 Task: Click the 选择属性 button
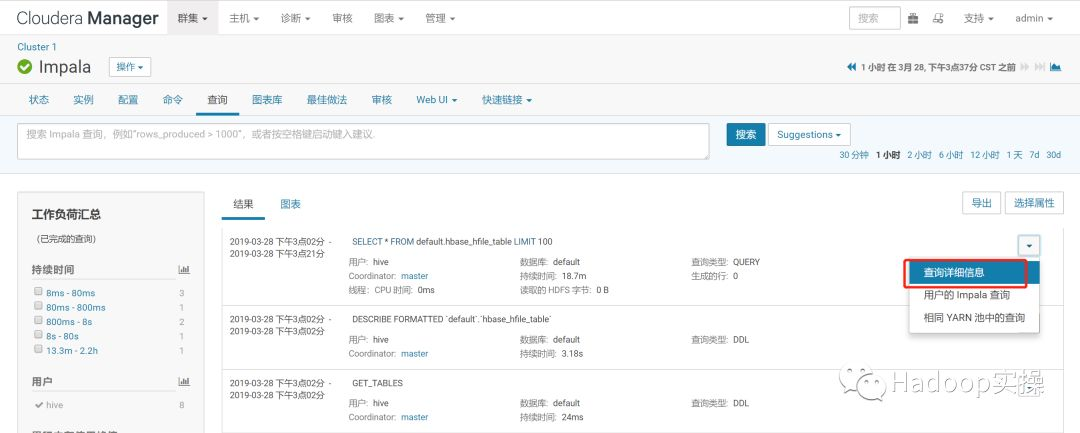(x=1034, y=203)
